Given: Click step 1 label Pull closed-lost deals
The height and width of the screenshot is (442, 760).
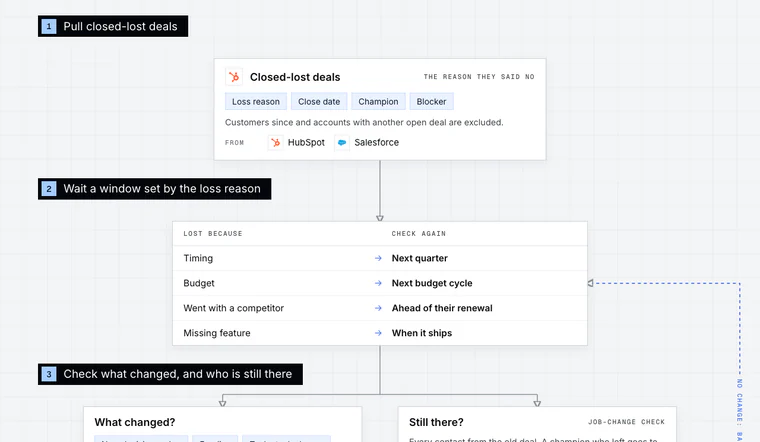Looking at the screenshot, I should click(113, 26).
